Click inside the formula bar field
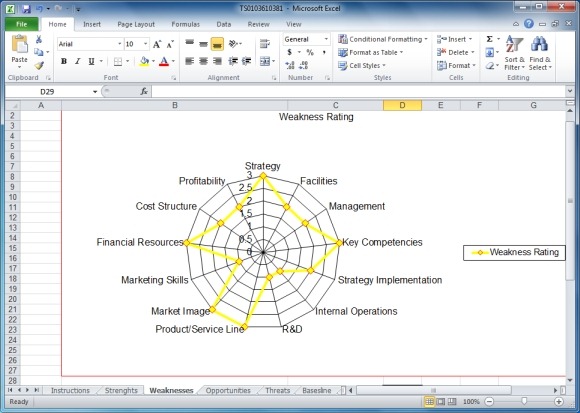 point(358,91)
